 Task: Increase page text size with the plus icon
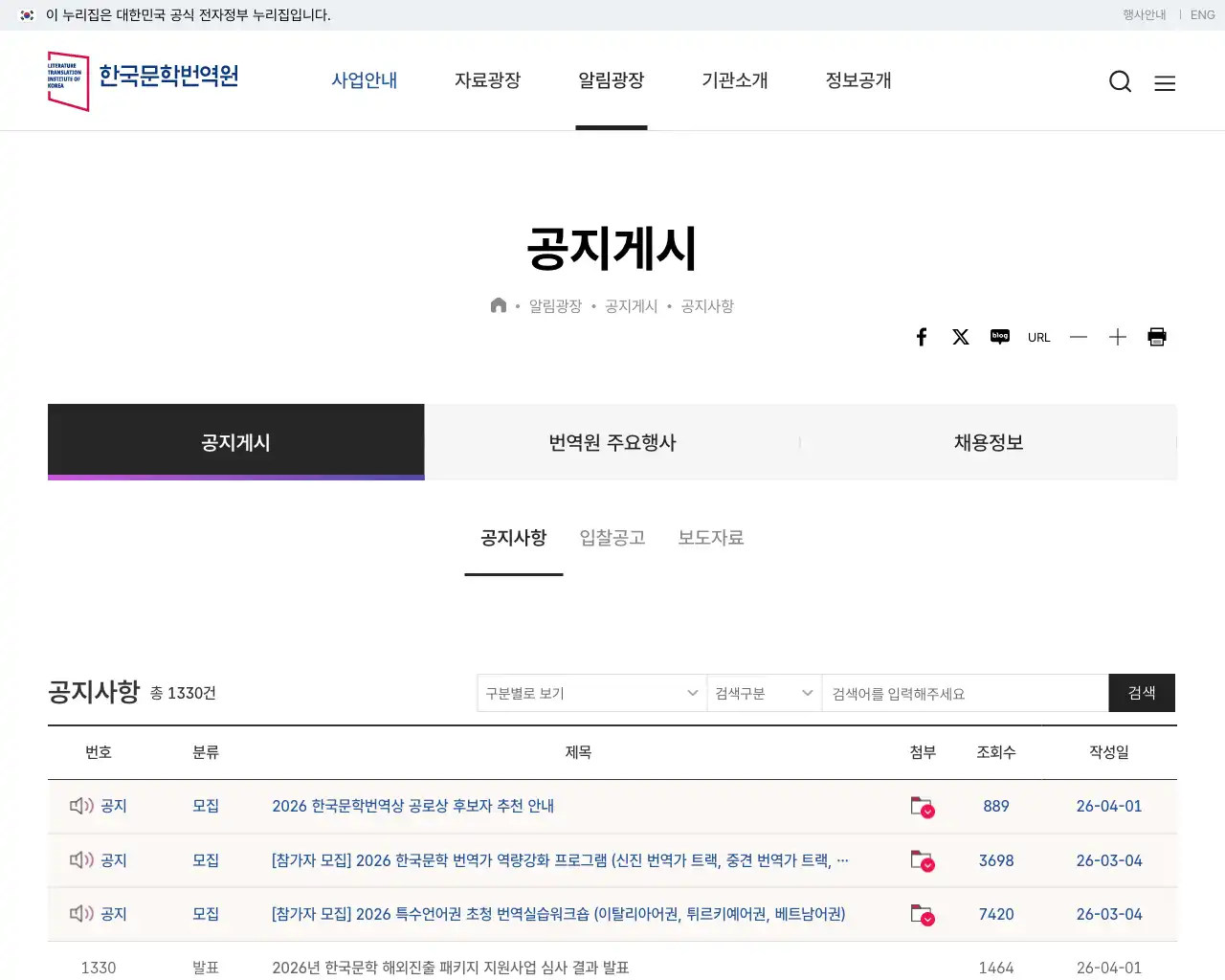click(1117, 337)
